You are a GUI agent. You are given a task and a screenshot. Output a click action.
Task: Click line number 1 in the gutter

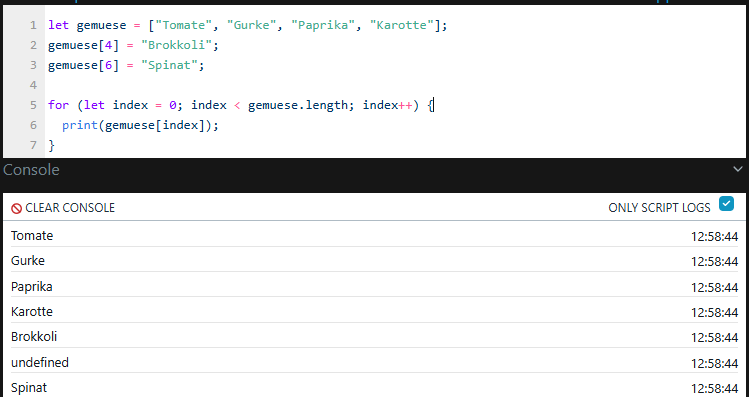click(33, 25)
